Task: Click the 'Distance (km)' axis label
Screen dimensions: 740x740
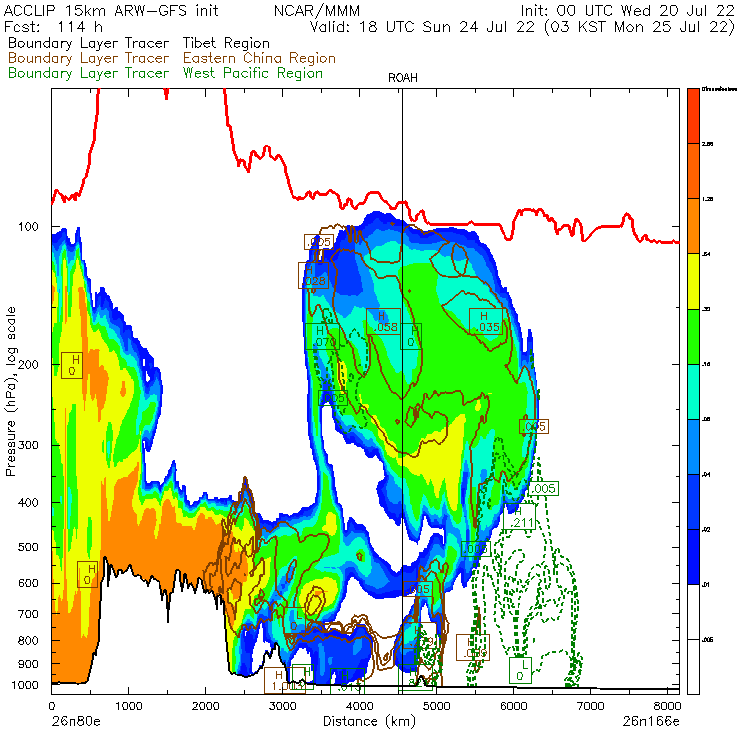Action: (x=370, y=722)
